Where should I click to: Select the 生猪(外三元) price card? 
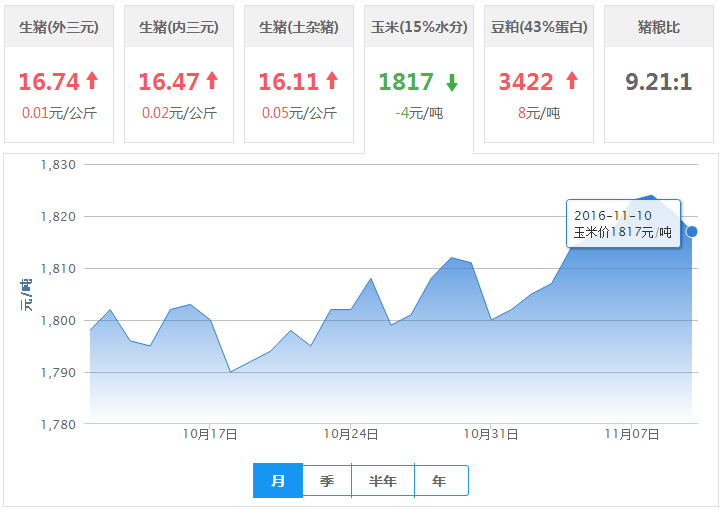point(59,74)
